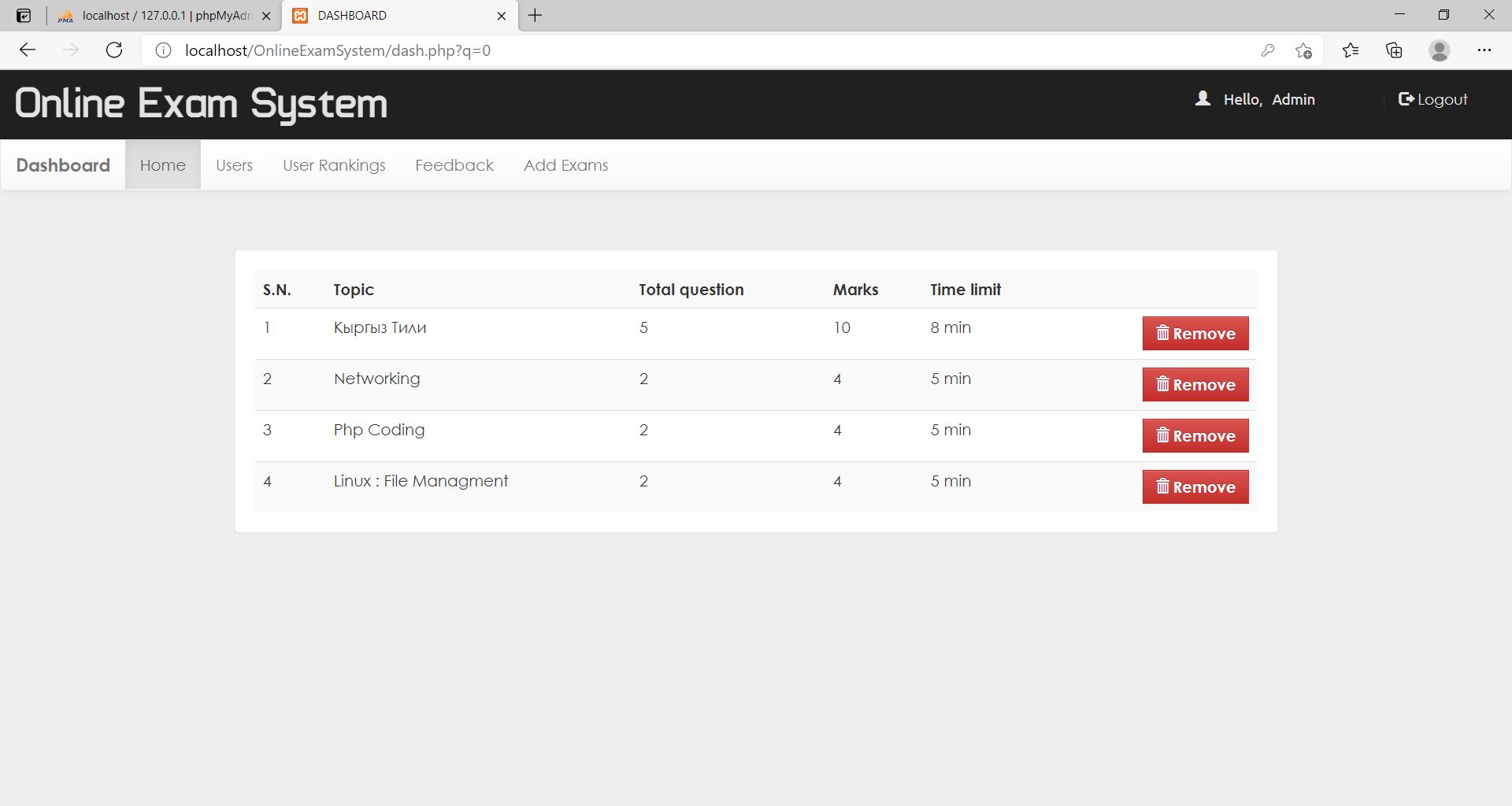Open the browser Settings and more menu

click(x=1484, y=50)
